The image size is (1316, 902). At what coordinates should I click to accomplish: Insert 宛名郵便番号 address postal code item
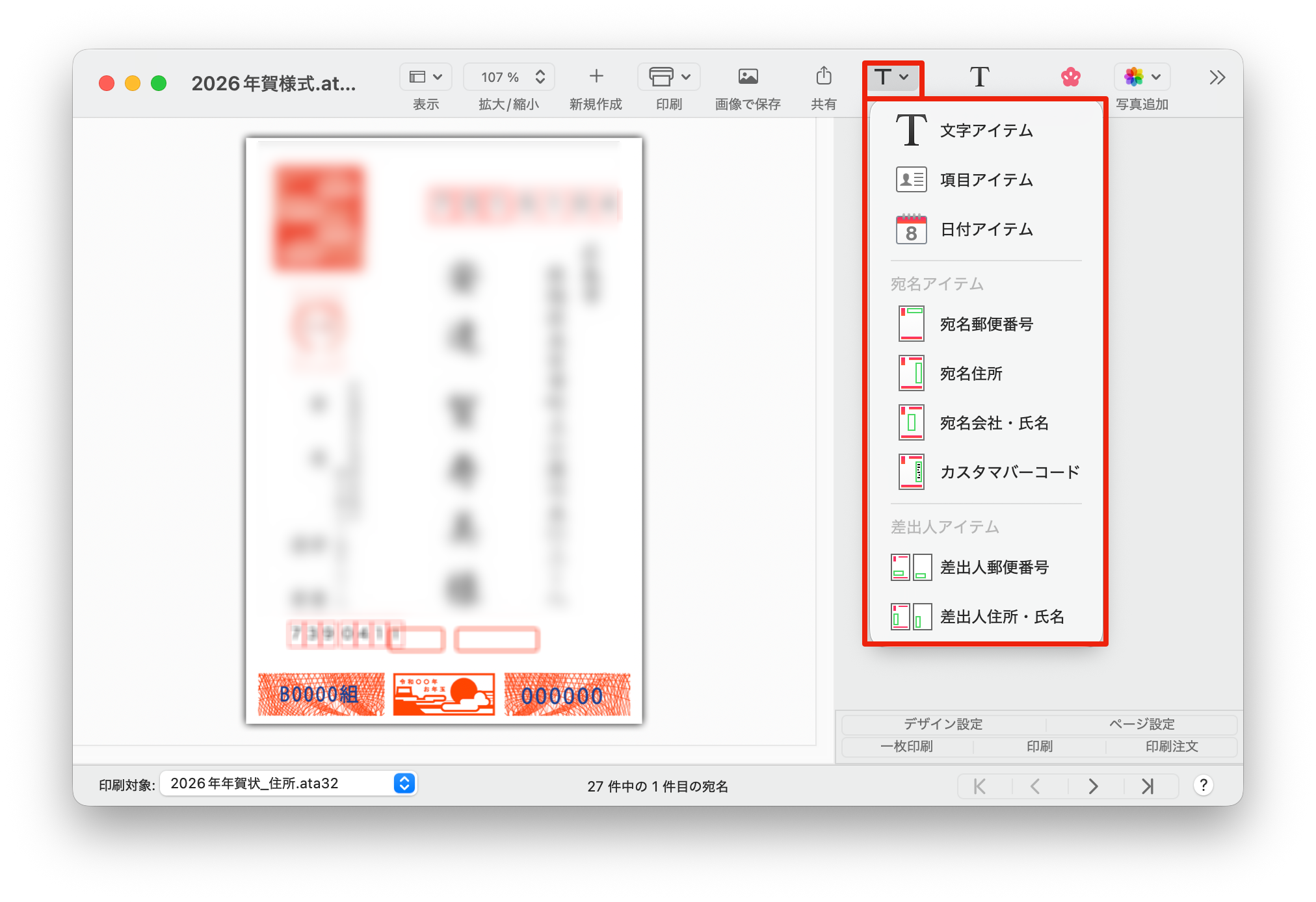[x=986, y=324]
